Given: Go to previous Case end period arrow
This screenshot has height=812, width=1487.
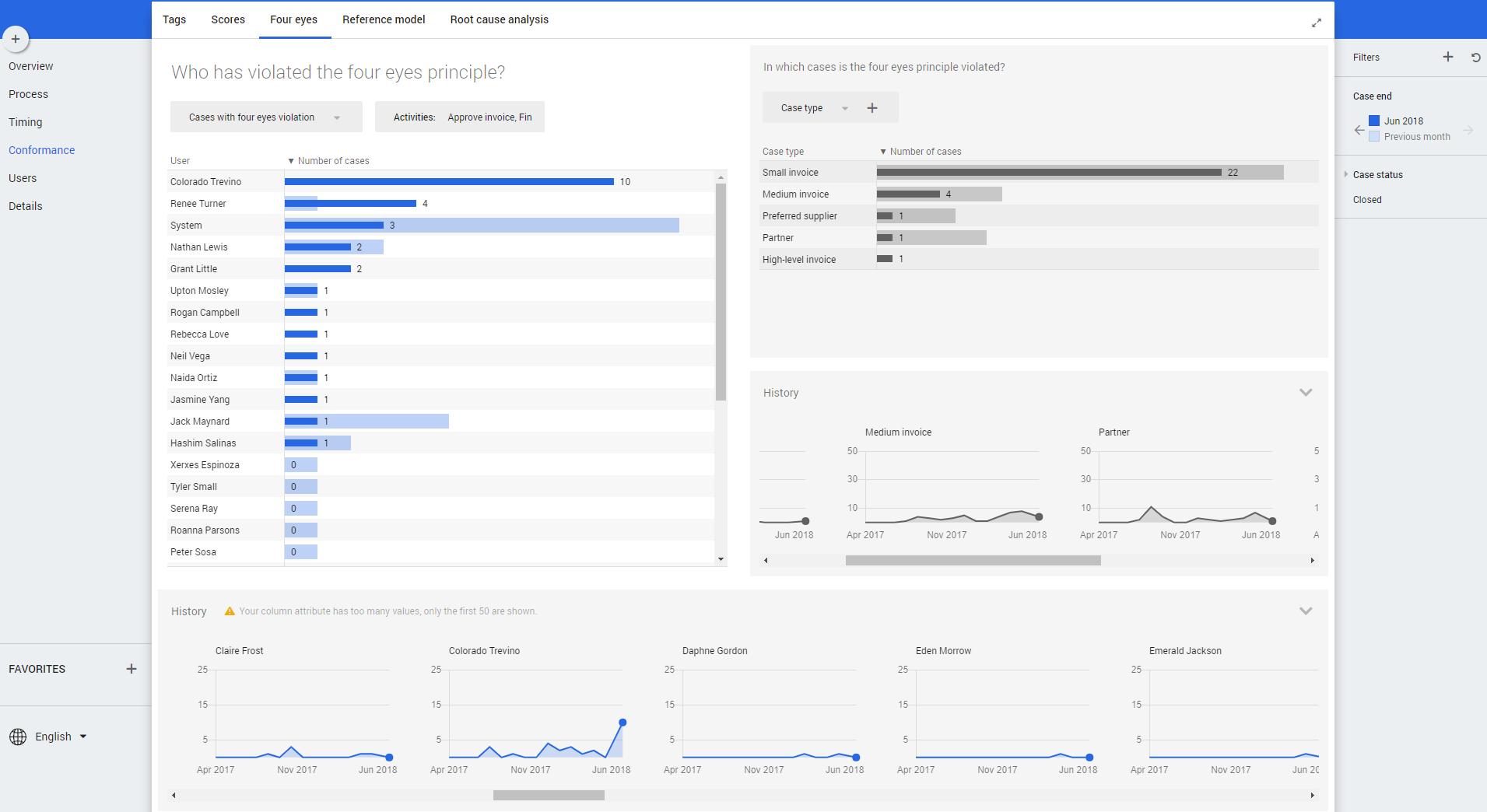Looking at the screenshot, I should click(x=1359, y=130).
